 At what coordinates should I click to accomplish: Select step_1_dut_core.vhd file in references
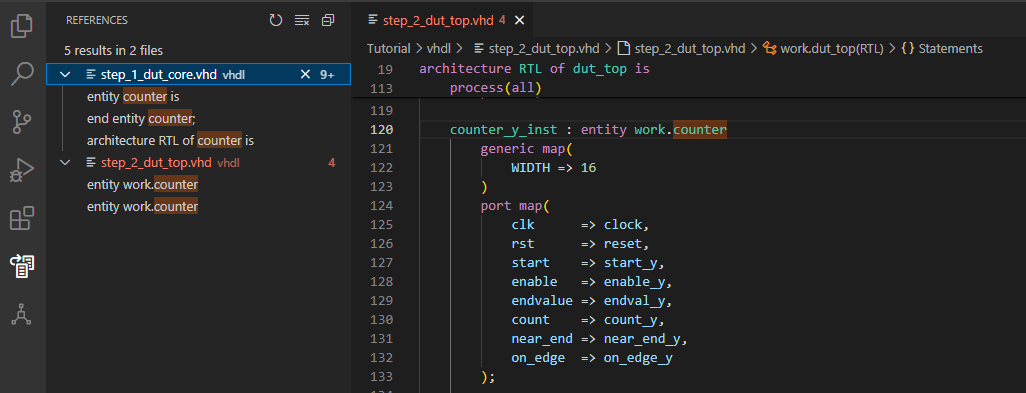click(199, 75)
